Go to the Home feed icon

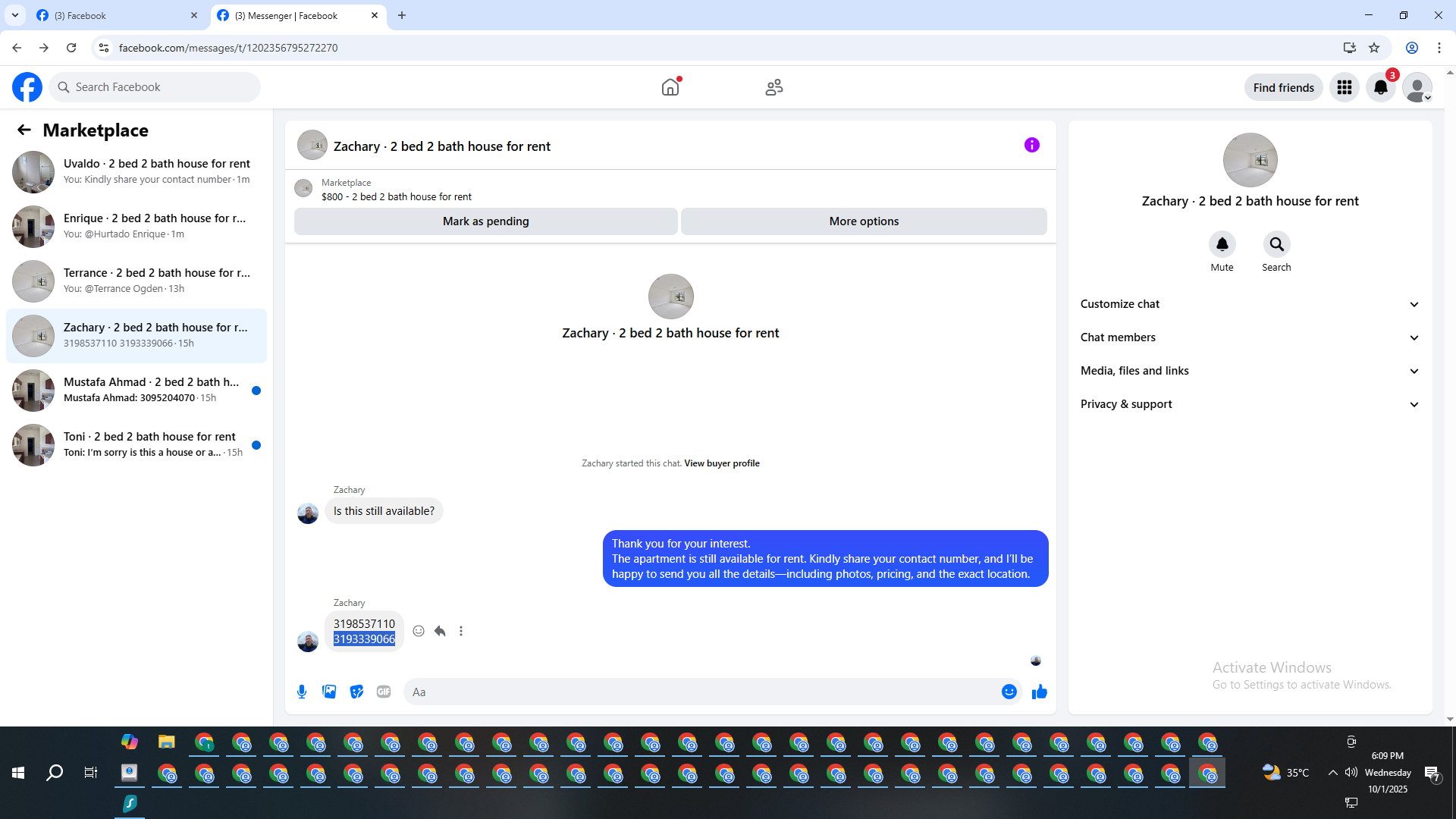coord(670,87)
